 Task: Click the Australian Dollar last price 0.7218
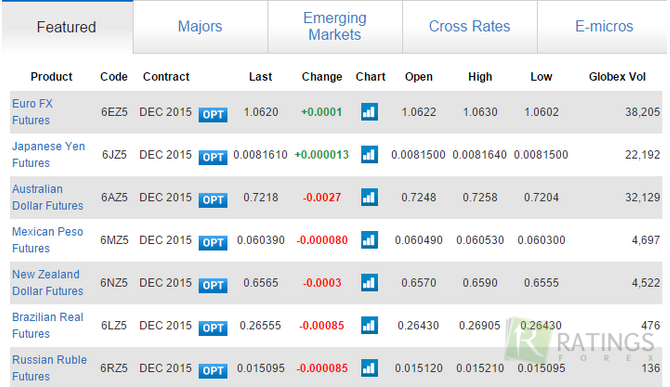tap(261, 197)
